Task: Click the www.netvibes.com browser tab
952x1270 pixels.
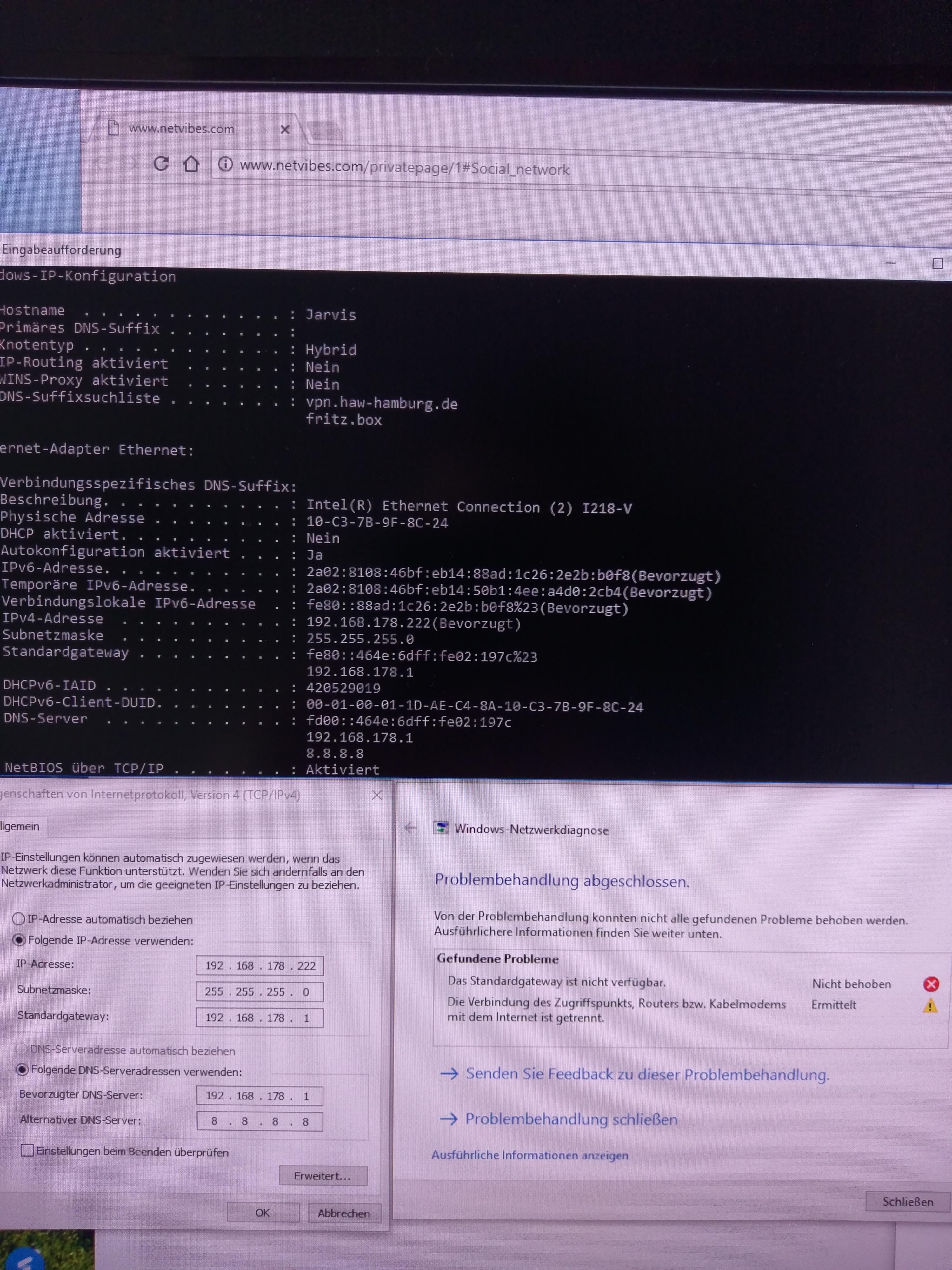Action: point(181,129)
